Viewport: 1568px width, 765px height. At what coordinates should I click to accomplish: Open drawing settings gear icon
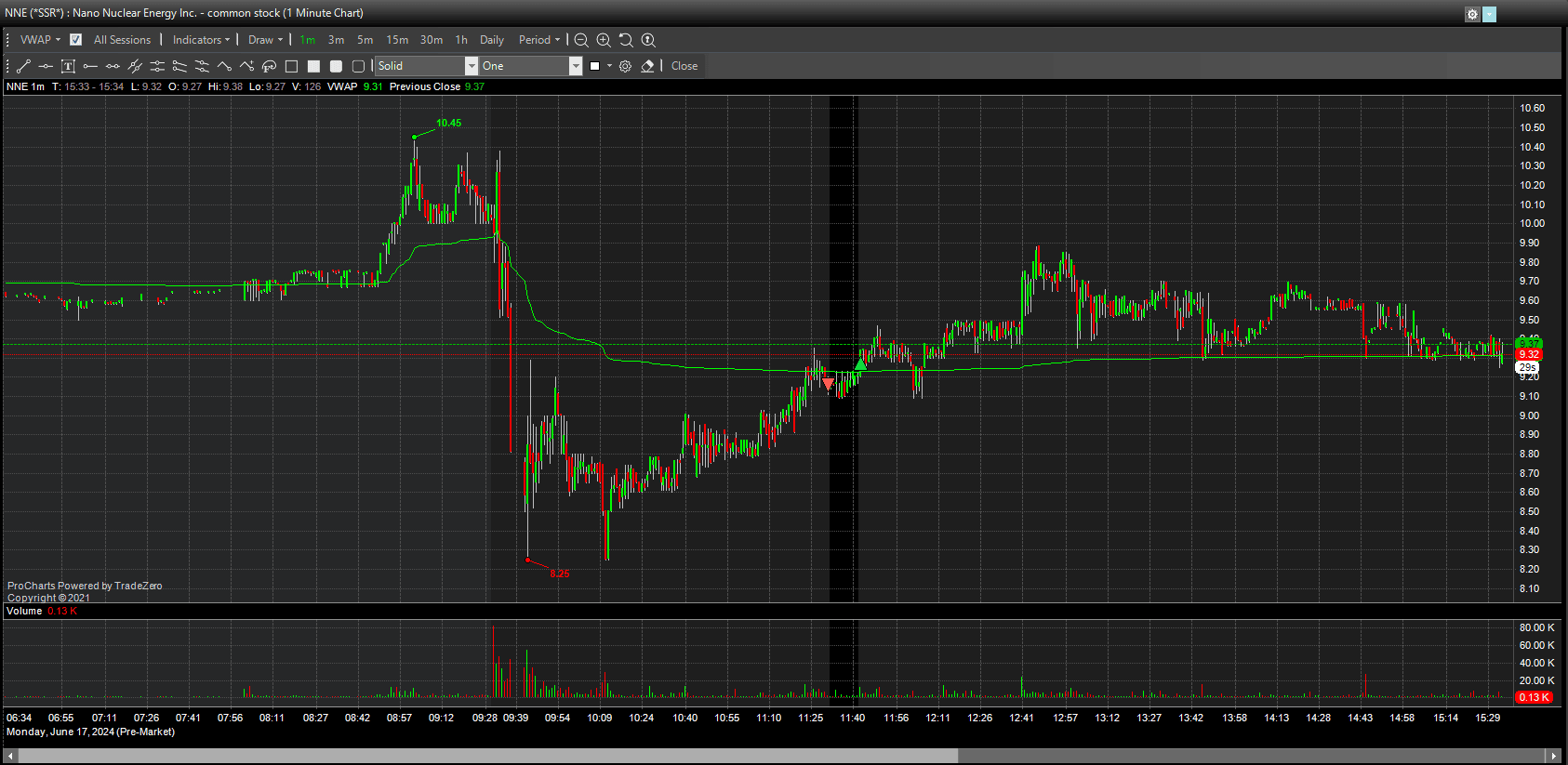[625, 66]
